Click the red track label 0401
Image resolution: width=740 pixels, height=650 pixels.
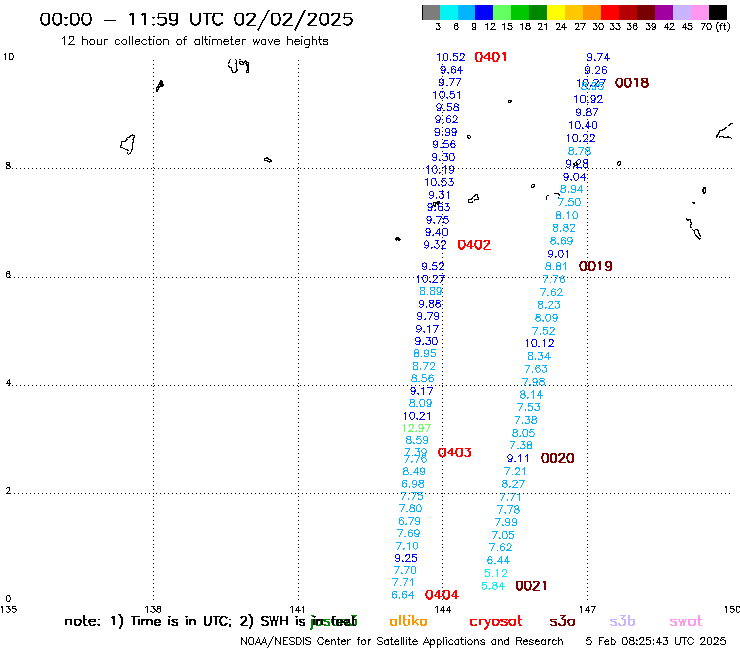tap(491, 57)
